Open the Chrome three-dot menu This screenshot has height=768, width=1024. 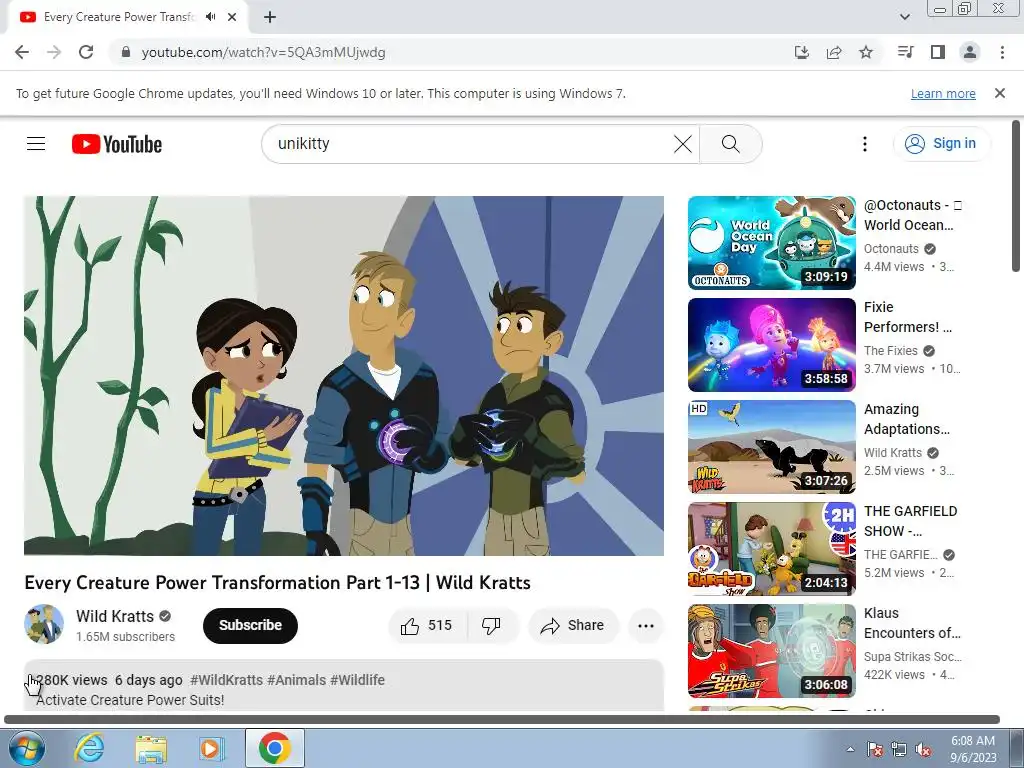pos(1002,52)
